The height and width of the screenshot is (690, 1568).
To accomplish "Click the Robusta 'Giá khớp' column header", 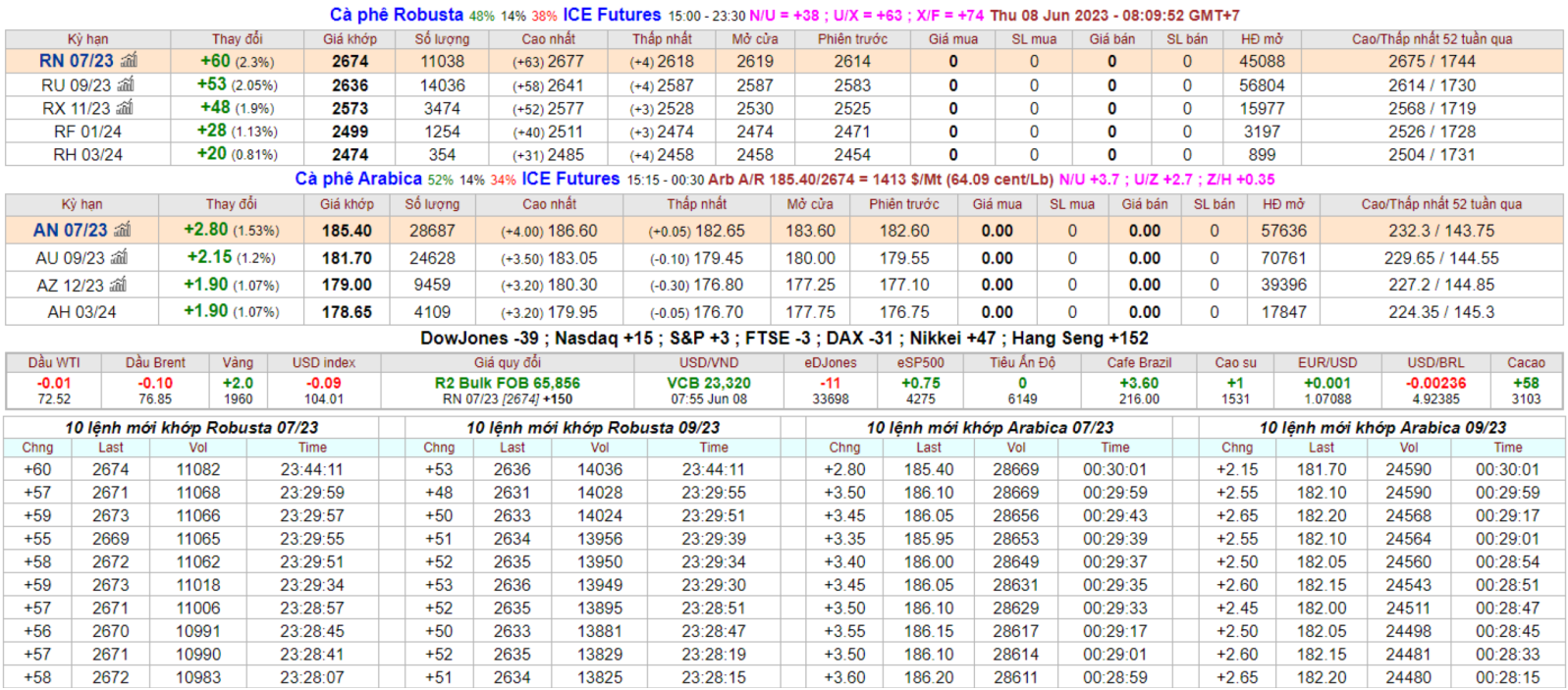I will pos(350,39).
